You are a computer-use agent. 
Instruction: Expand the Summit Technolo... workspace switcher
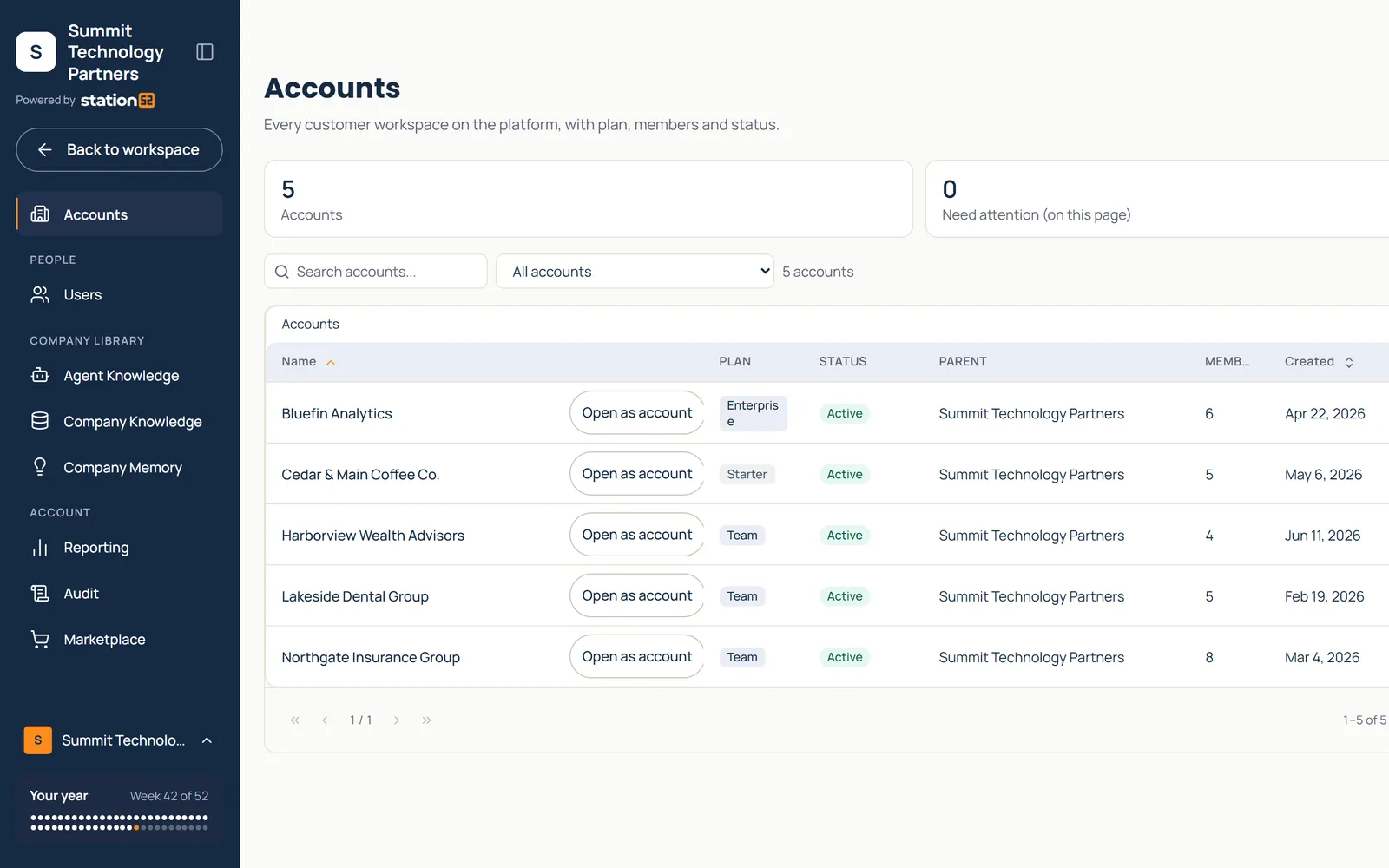click(x=120, y=740)
